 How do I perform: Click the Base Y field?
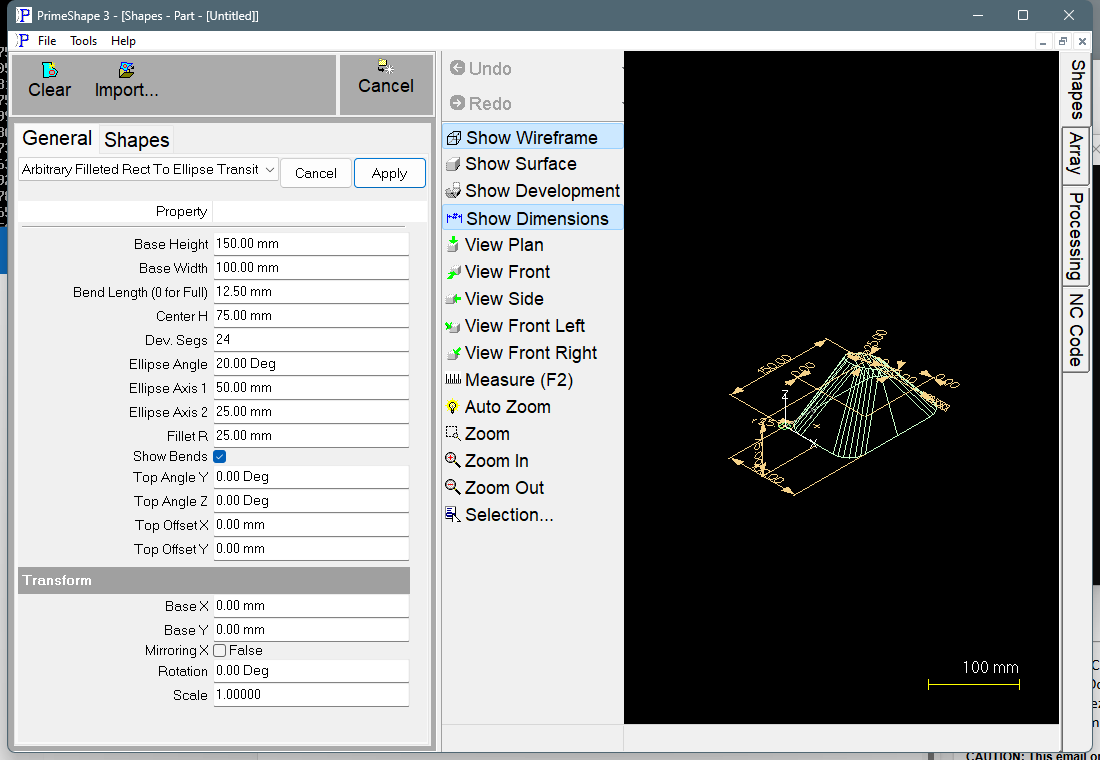(x=311, y=630)
